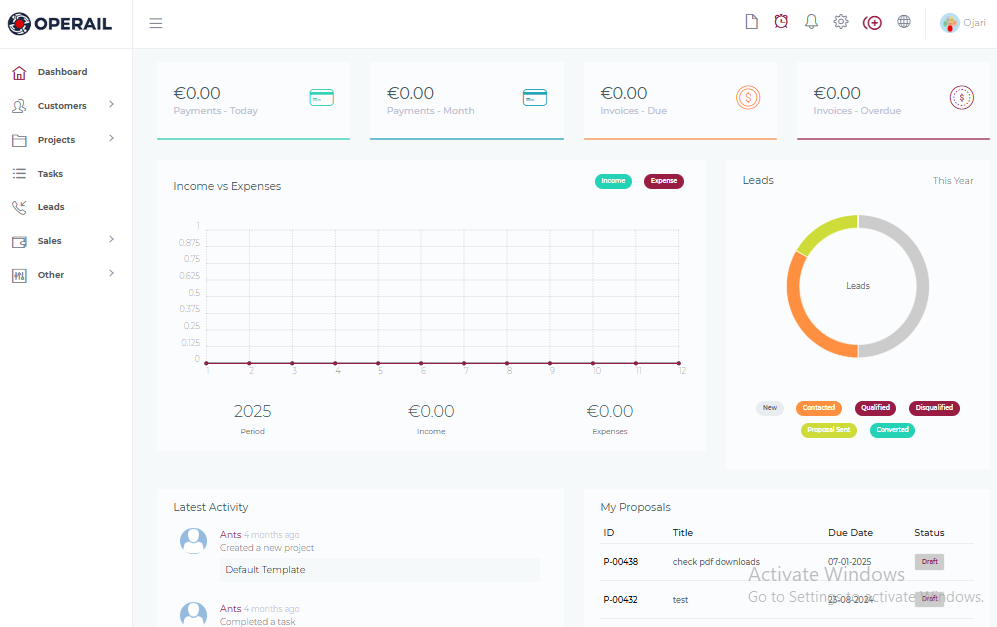Open proposal P-00438 link
Image resolution: width=997 pixels, height=627 pixels.
pos(620,562)
